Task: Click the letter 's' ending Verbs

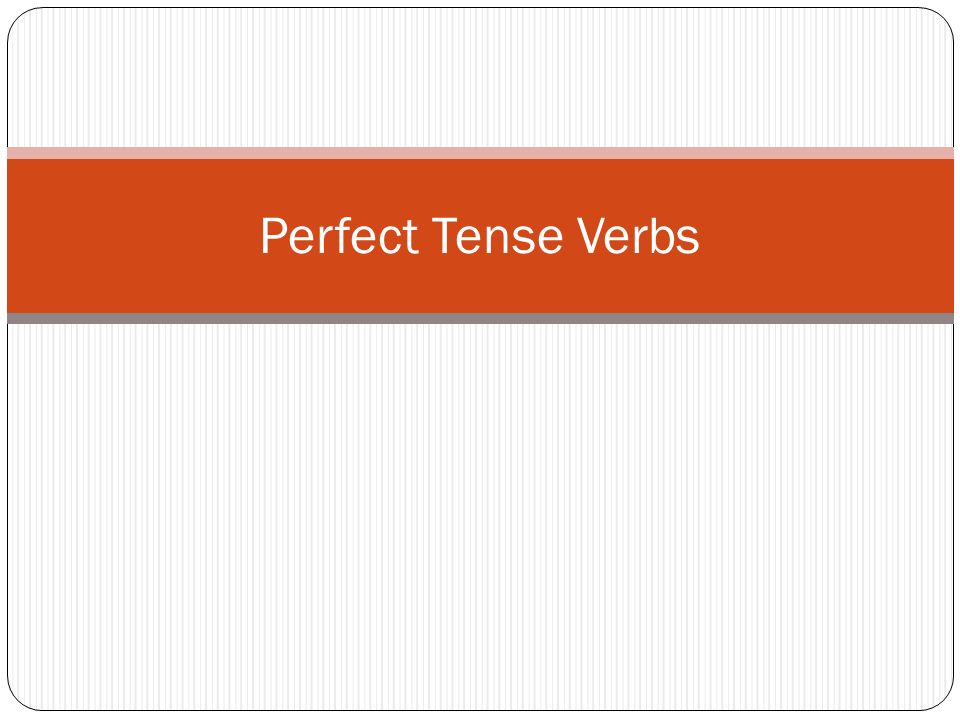Action: [x=689, y=240]
